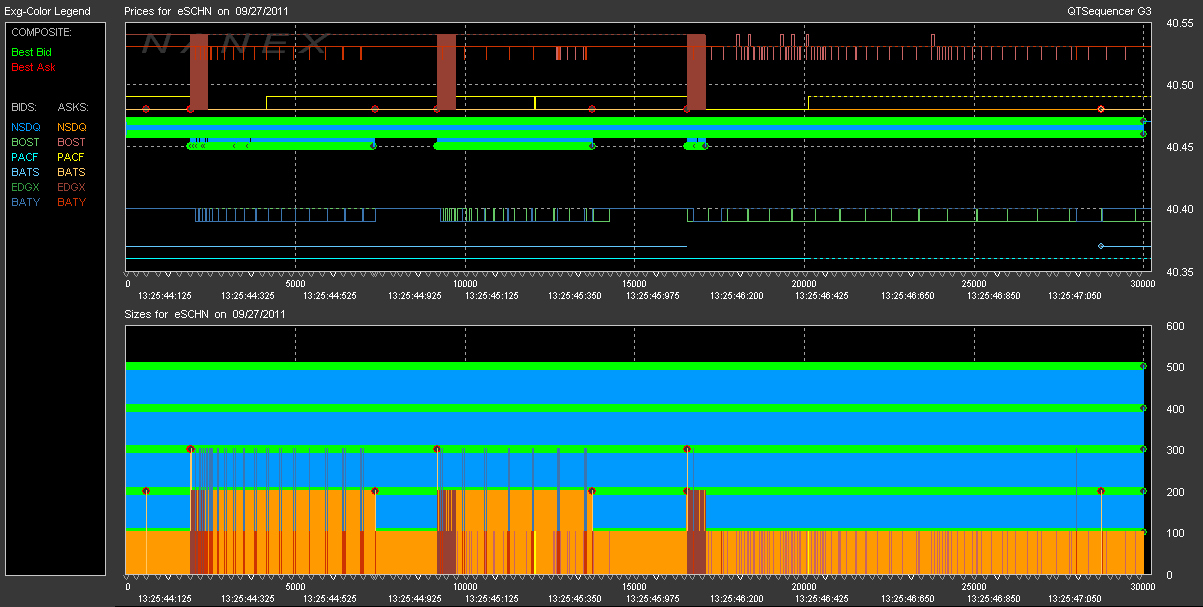
Task: Click timestamp 13:25:44:125 under the Prices chart
Action: (163, 296)
